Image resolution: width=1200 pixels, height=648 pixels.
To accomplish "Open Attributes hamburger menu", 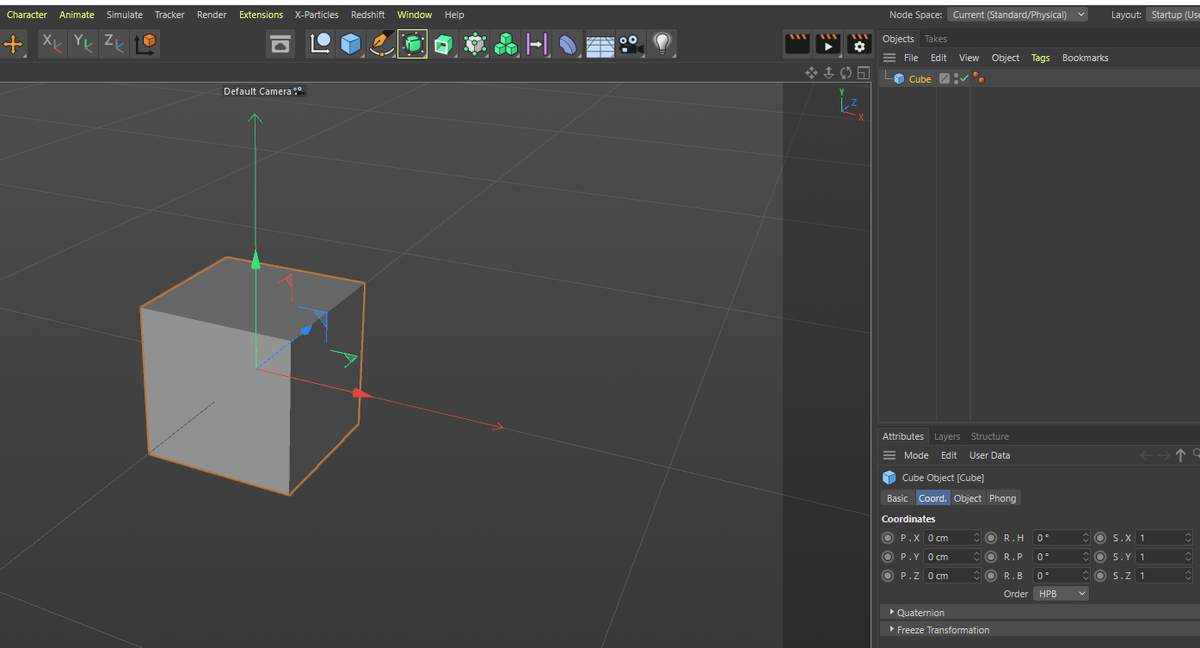I will click(889, 455).
